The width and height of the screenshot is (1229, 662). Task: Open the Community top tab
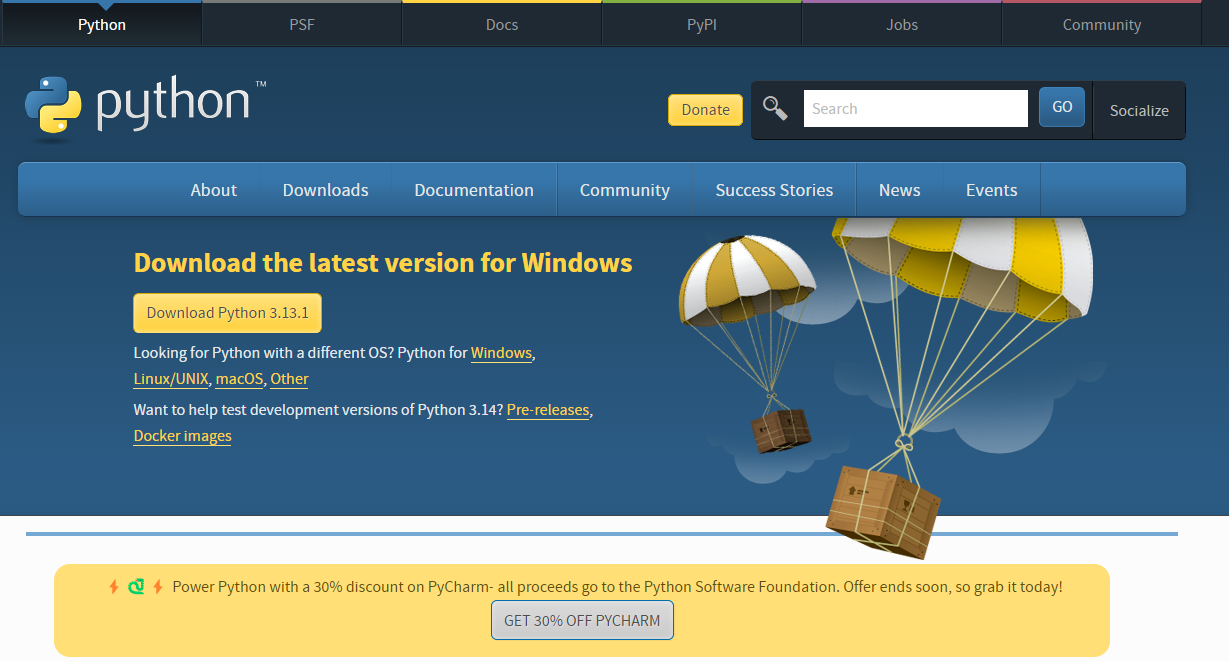[x=1102, y=24]
